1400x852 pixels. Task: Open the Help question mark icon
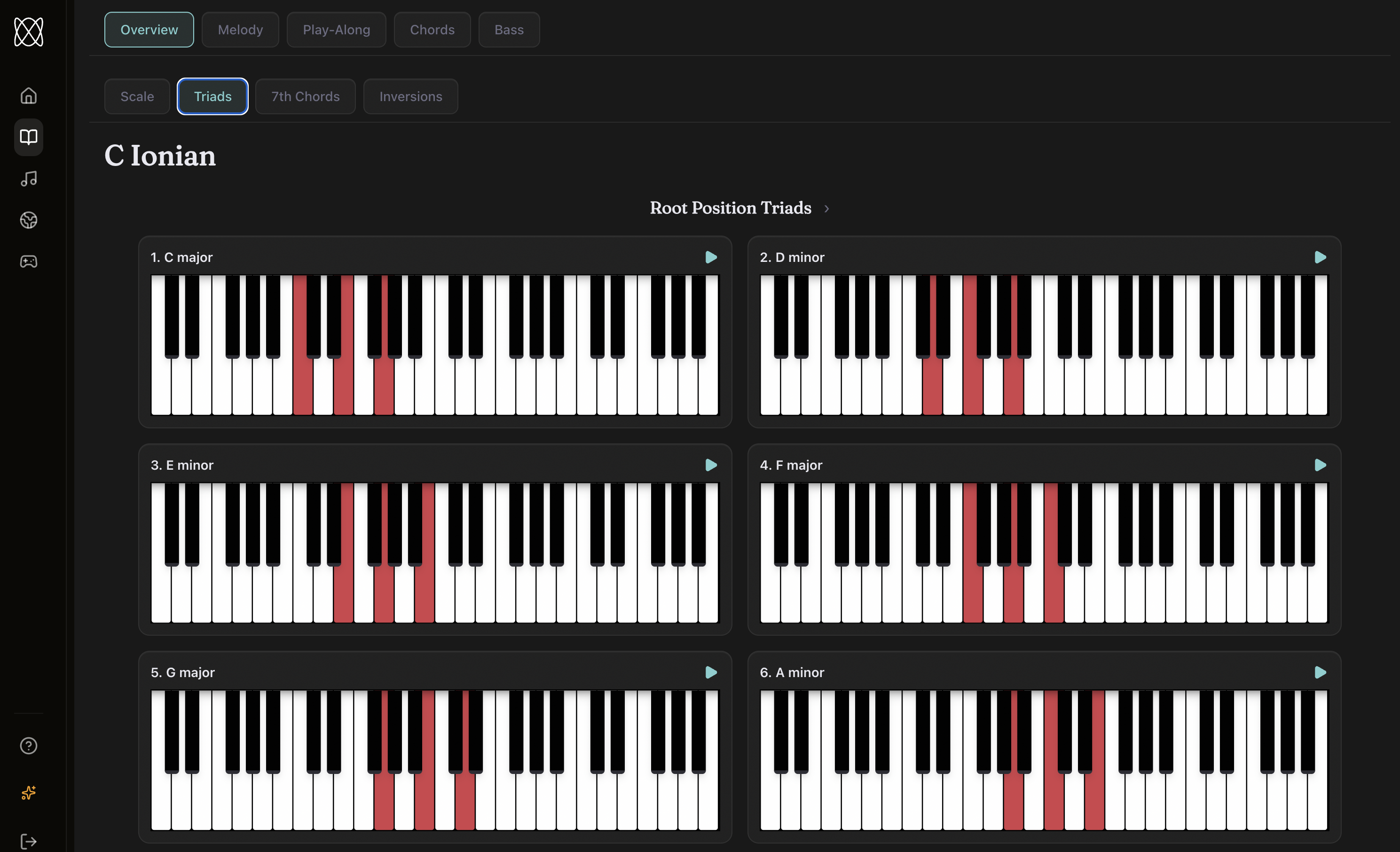click(28, 746)
